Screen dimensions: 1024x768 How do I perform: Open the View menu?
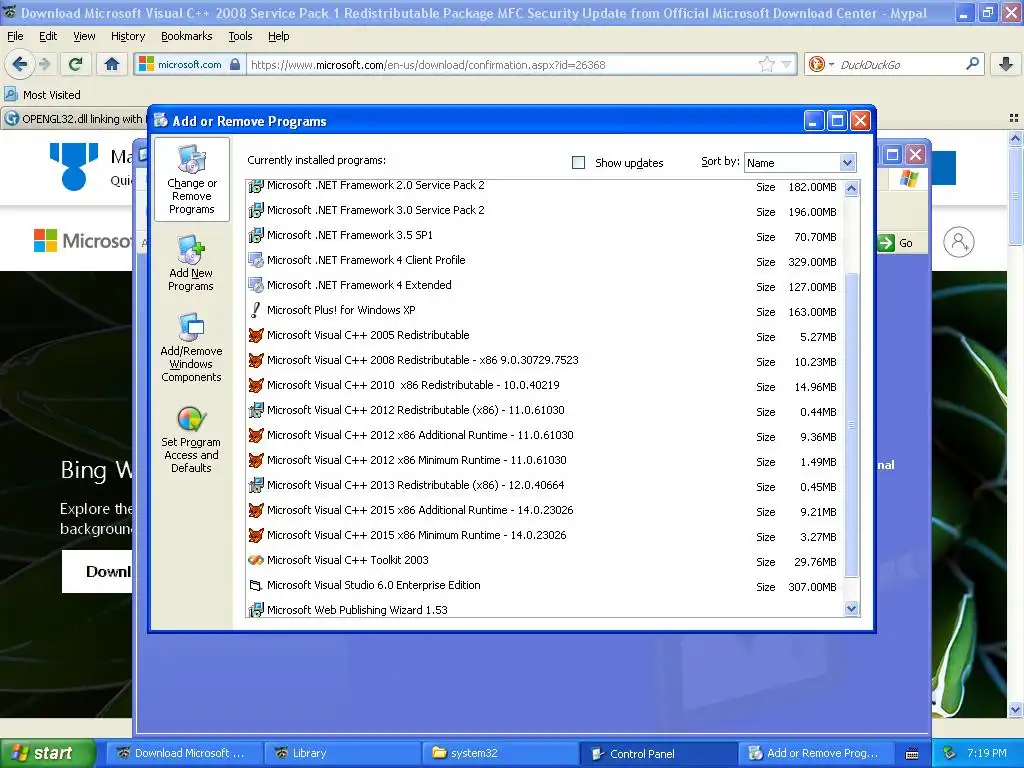pyautogui.click(x=84, y=36)
